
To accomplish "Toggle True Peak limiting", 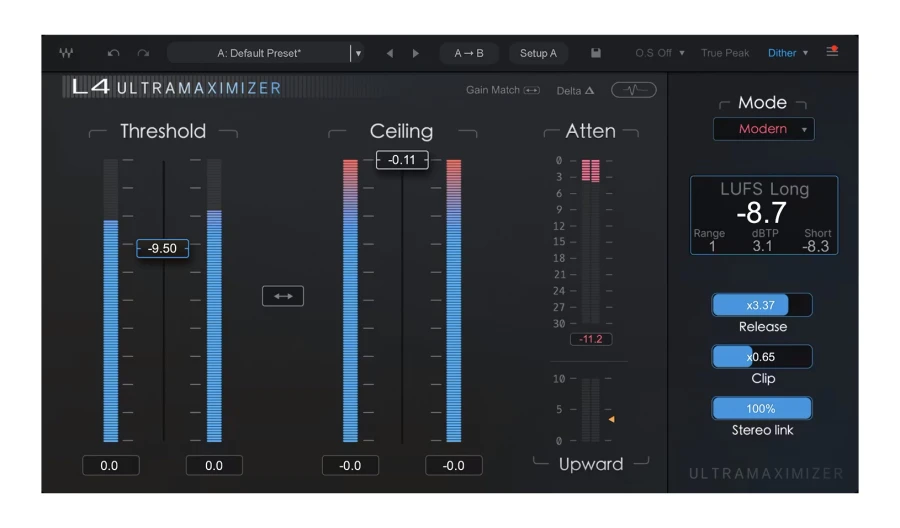I will point(725,53).
